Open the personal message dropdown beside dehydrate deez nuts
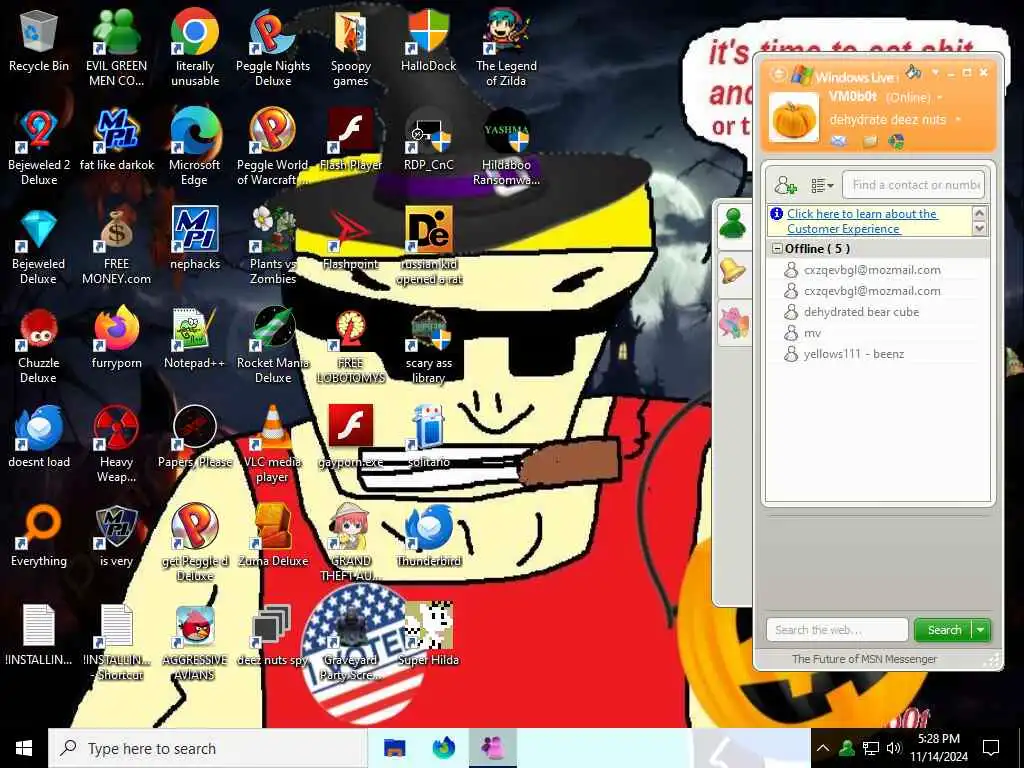 tap(958, 120)
